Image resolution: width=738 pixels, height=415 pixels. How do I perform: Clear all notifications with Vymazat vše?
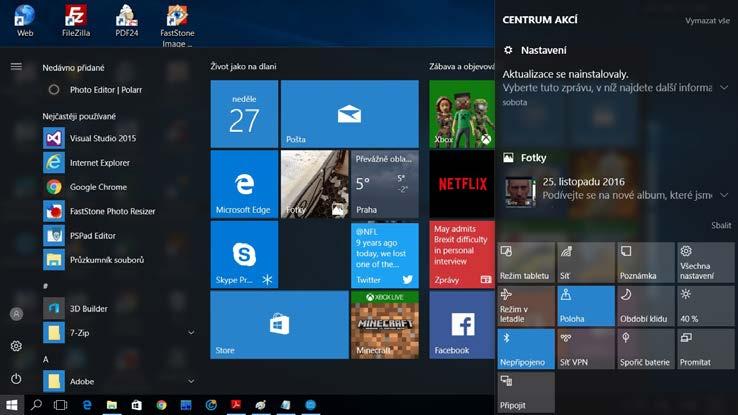coord(707,21)
